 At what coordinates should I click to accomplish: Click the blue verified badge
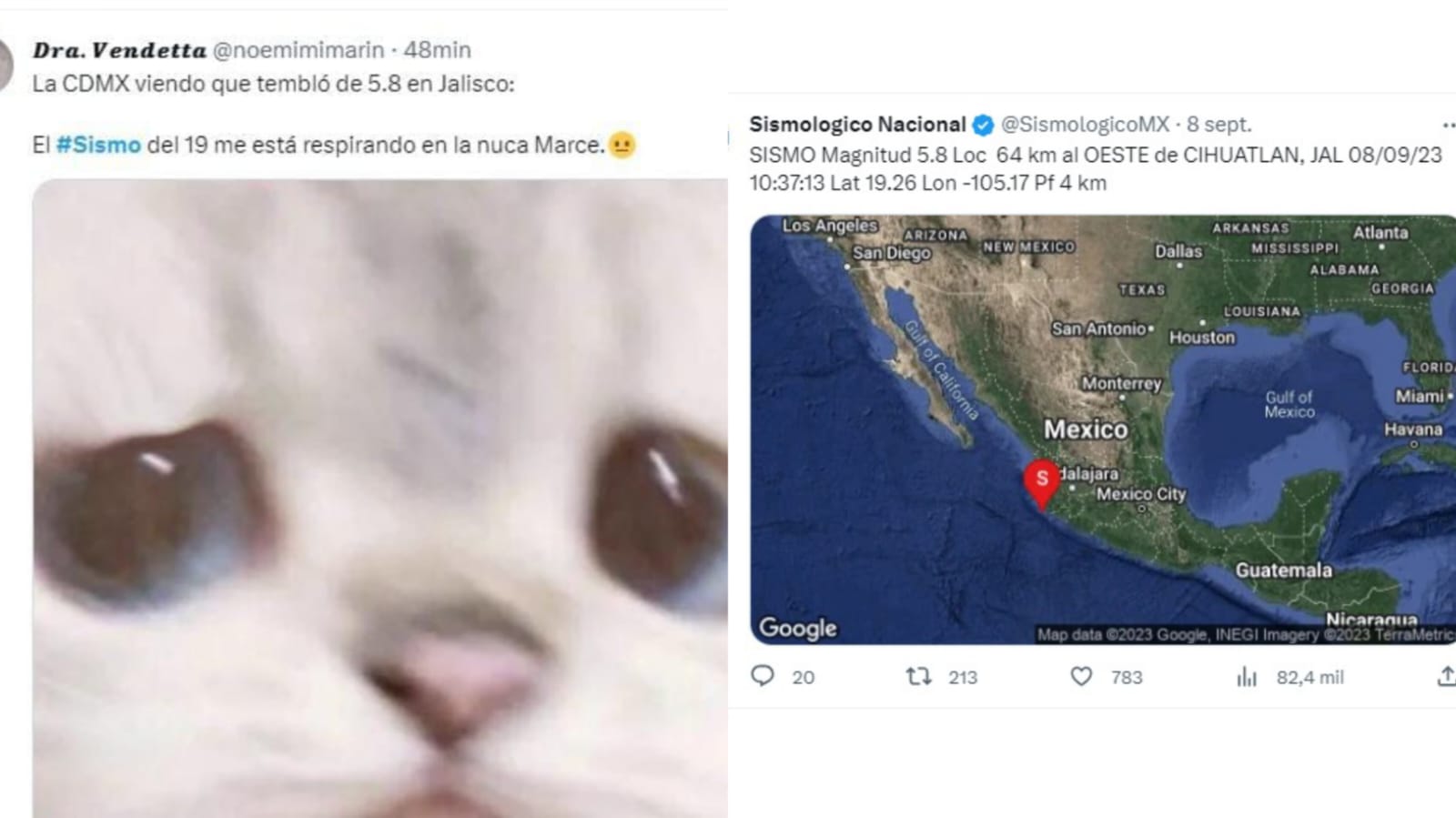[x=984, y=125]
